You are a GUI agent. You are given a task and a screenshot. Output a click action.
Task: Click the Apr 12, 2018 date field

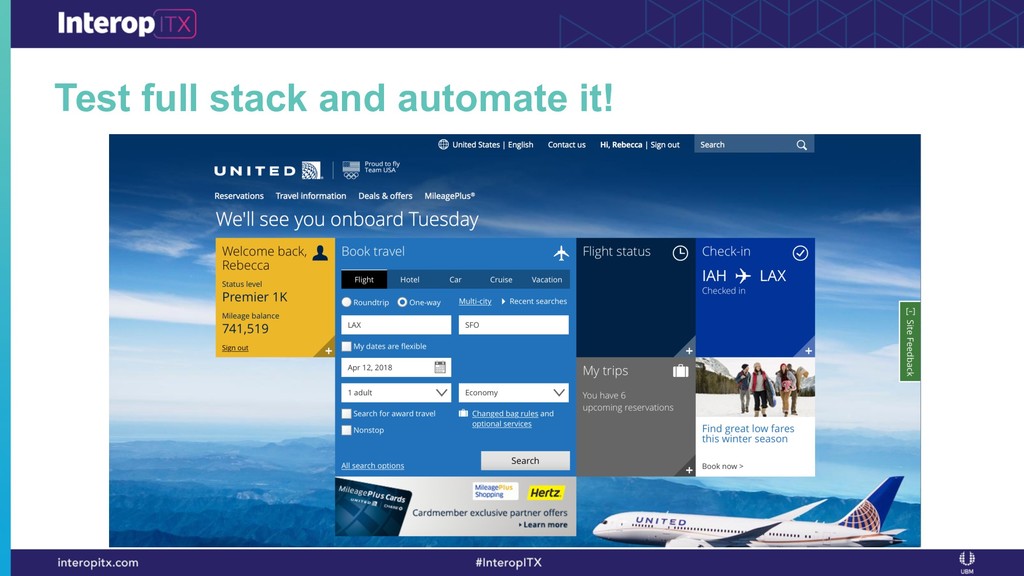pos(396,367)
